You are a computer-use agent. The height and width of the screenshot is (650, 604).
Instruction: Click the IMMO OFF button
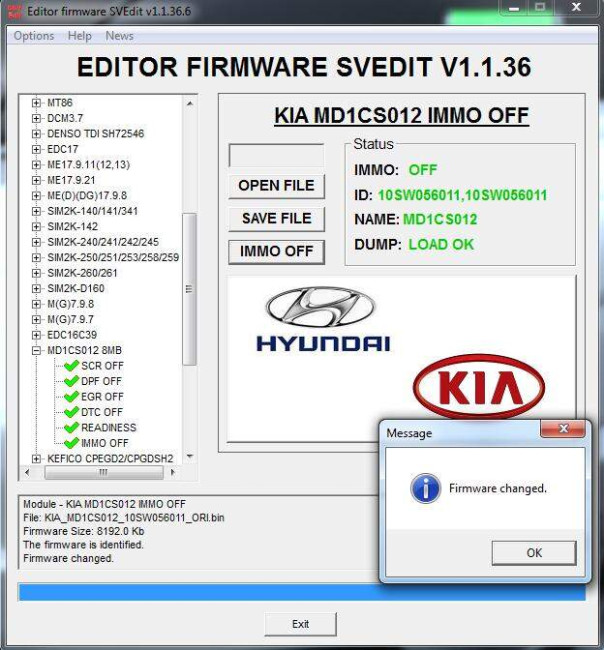click(x=277, y=251)
